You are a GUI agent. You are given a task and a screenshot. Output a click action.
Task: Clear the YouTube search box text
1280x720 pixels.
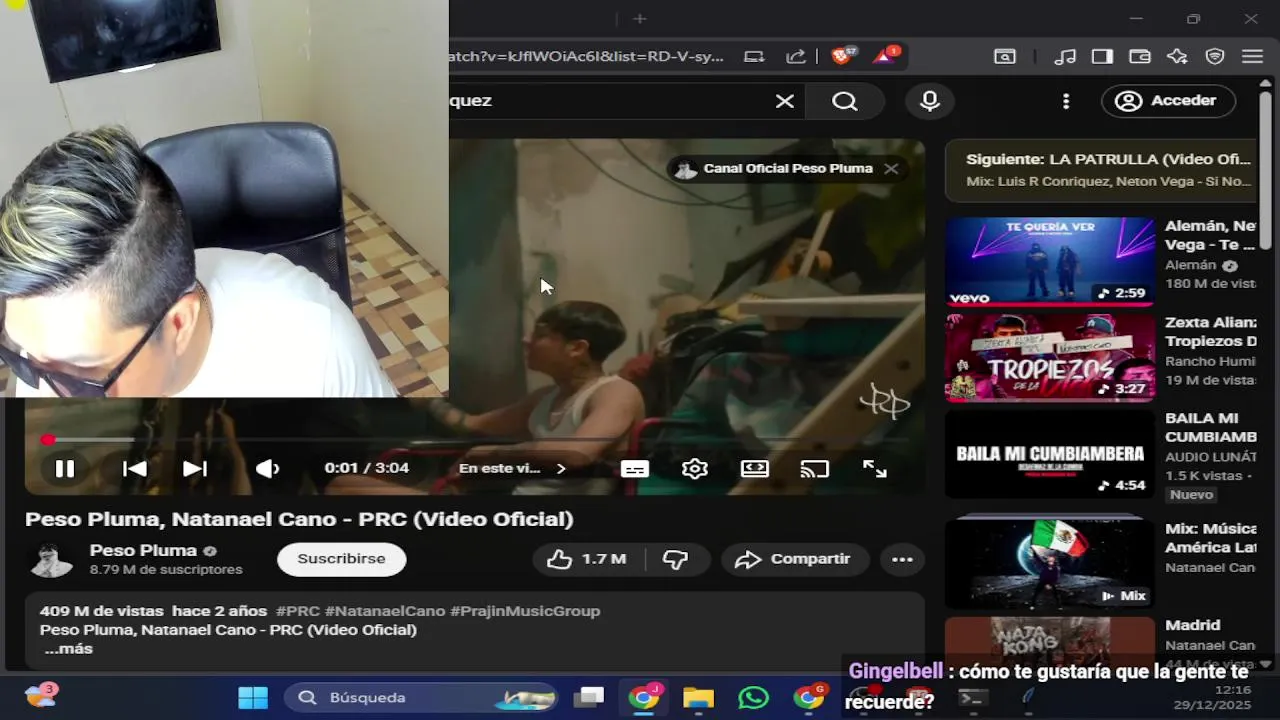click(785, 101)
